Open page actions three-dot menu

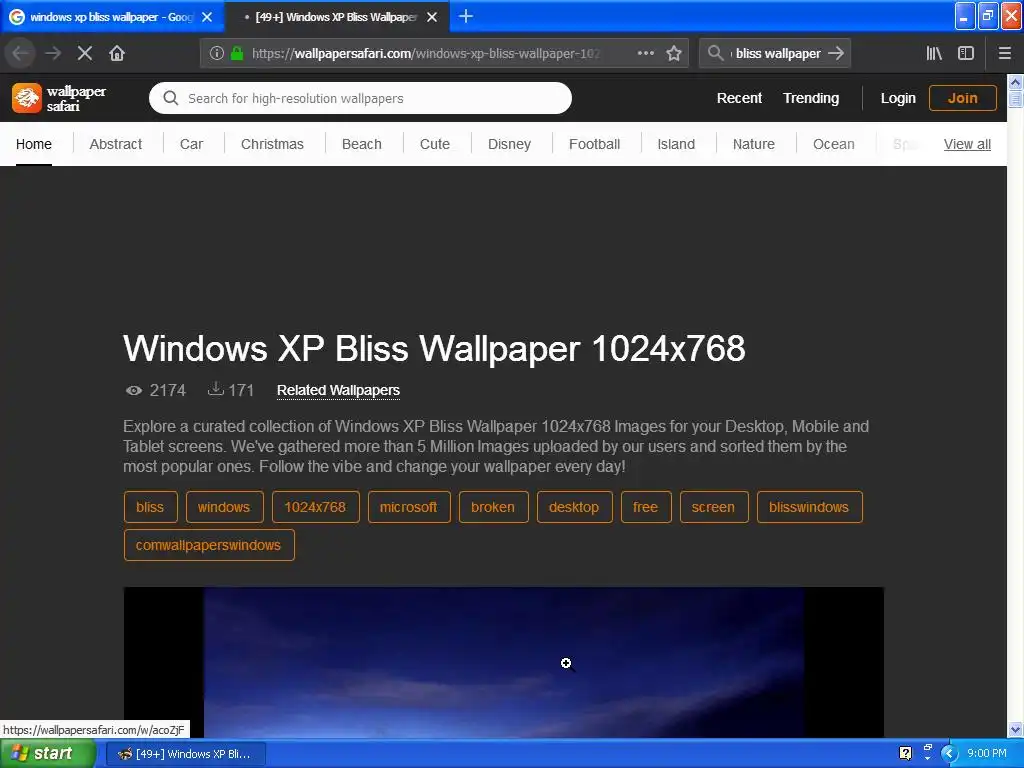coord(645,53)
